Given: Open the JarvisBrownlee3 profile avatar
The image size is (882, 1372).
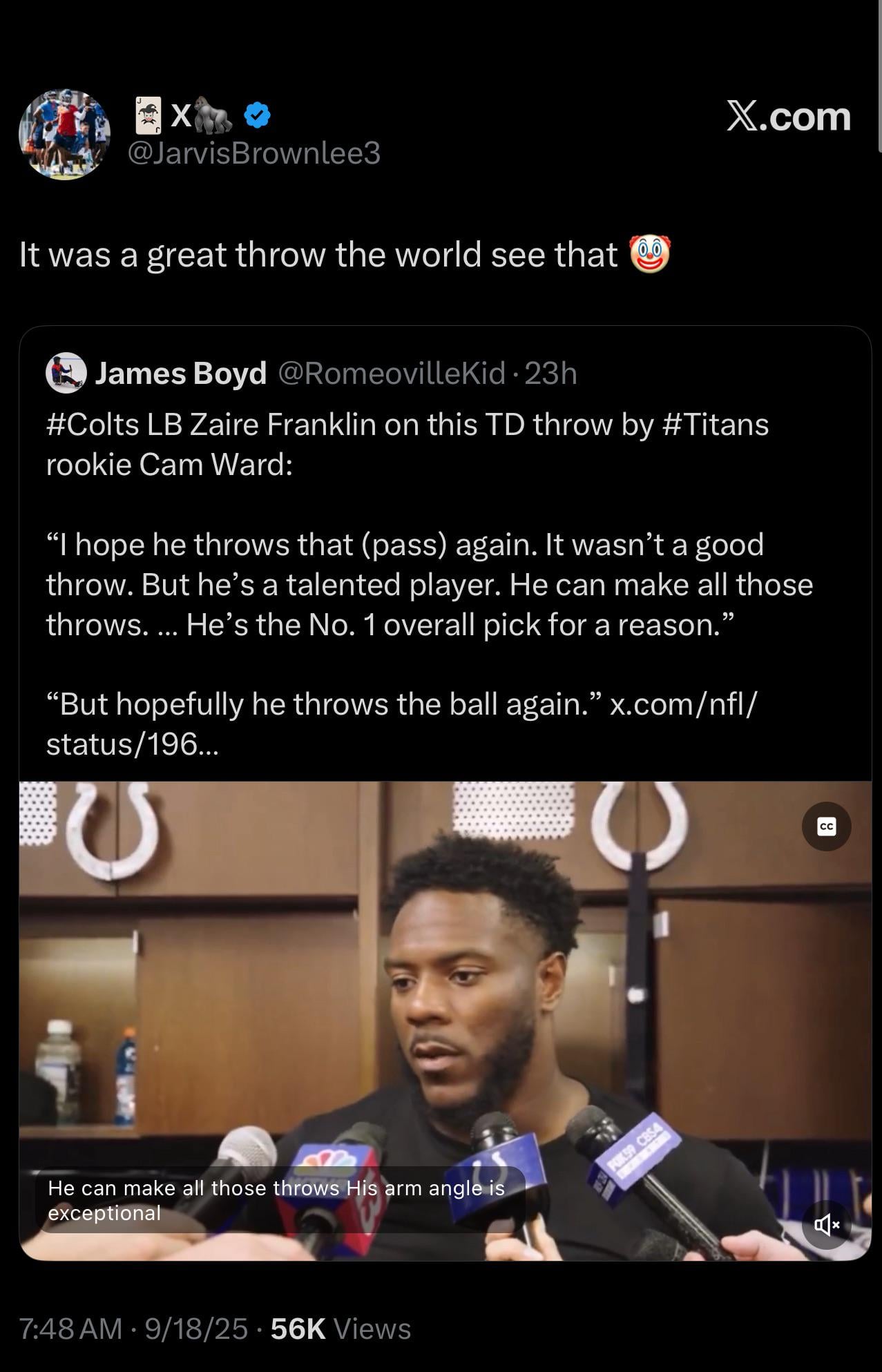Looking at the screenshot, I should 64,135.
